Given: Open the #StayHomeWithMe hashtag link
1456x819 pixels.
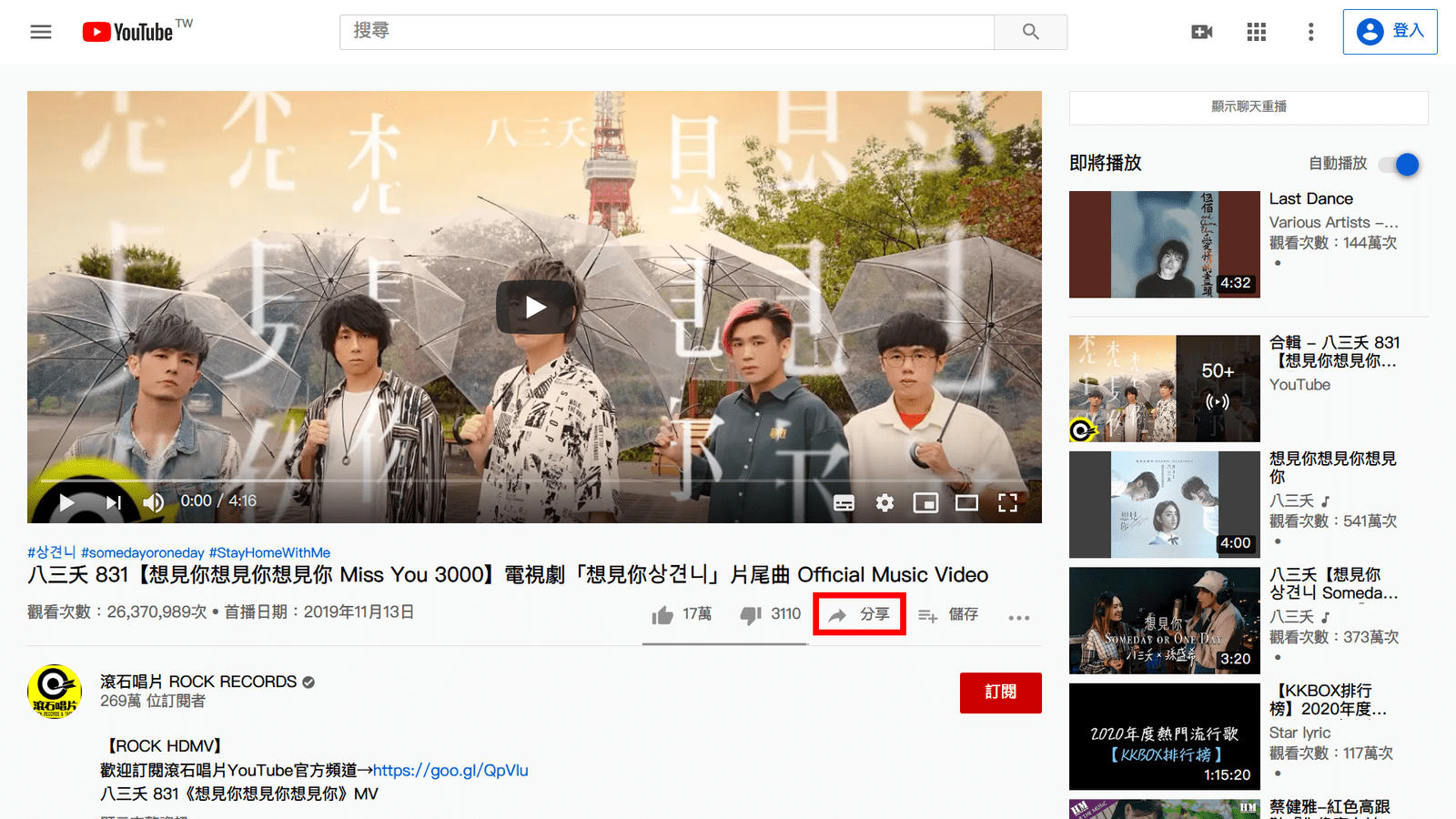Looking at the screenshot, I should [269, 552].
